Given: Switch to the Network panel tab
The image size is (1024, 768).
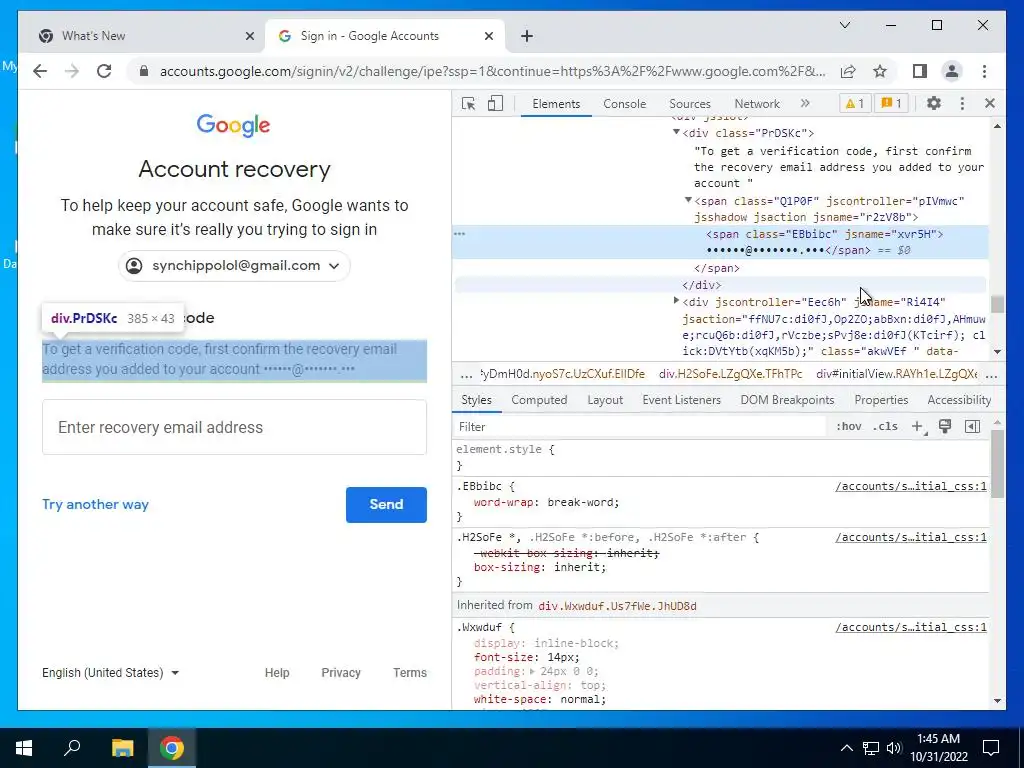Looking at the screenshot, I should (757, 104).
